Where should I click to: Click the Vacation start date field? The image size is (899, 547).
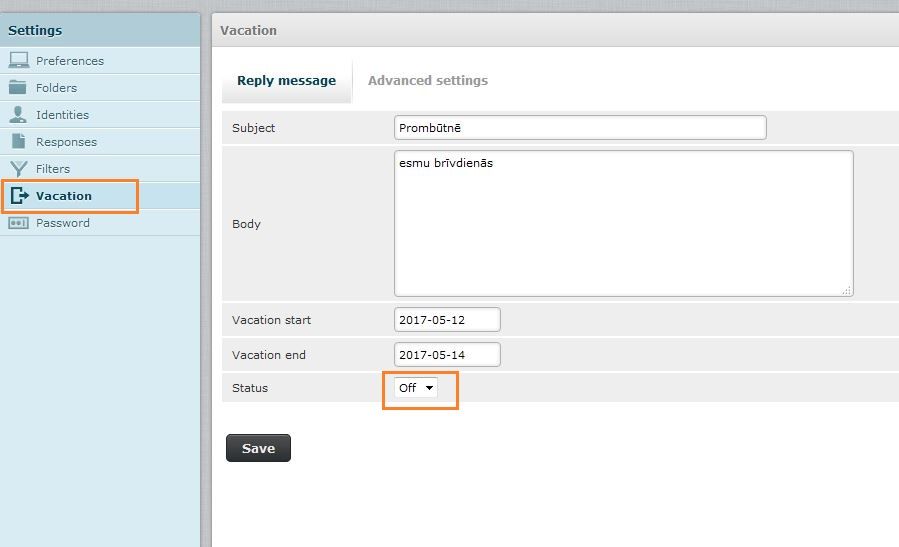[x=447, y=320]
